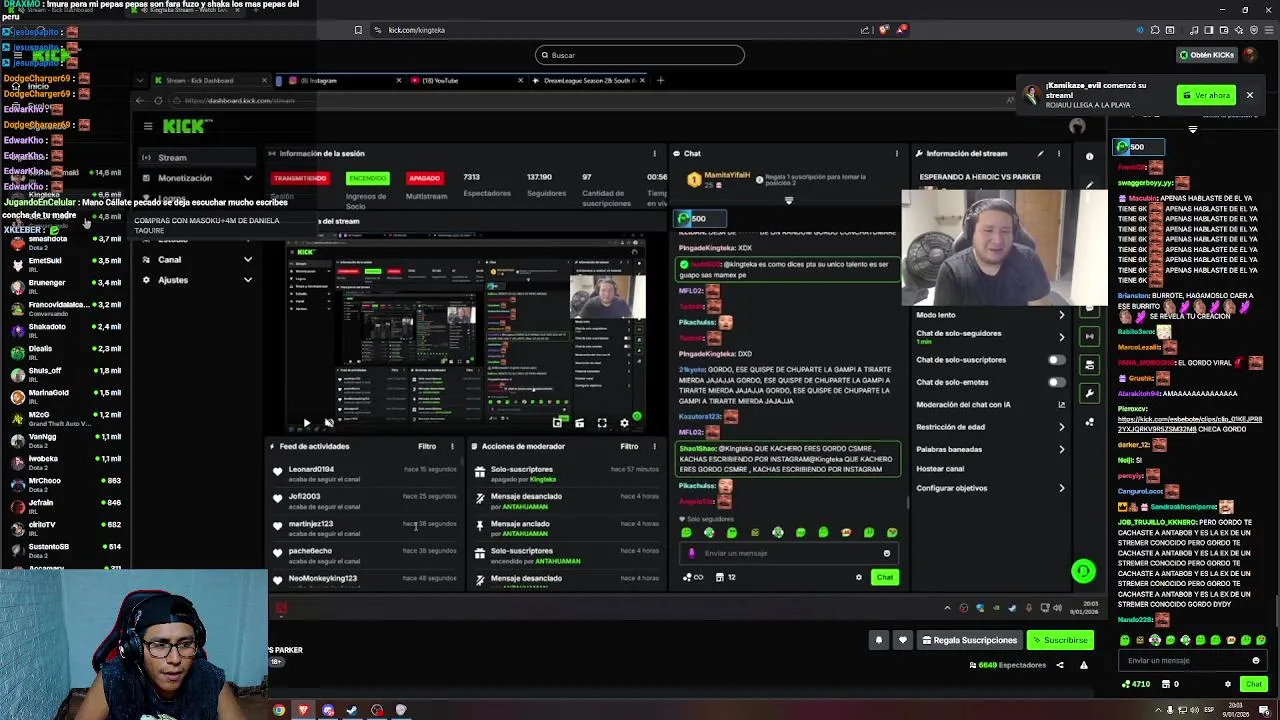Image resolution: width=1280 pixels, height=720 pixels.
Task: Click the Buscar search field
Action: 640,55
